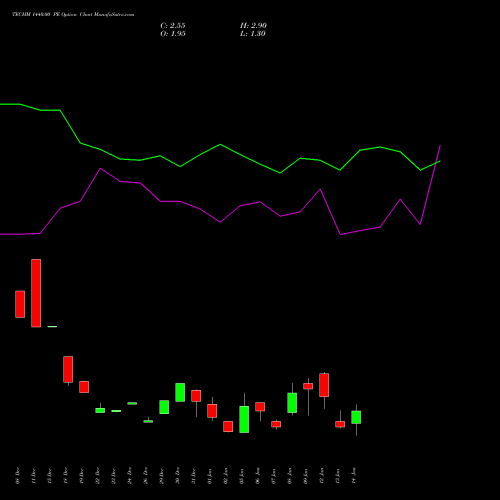Image resolution: width=500 pixels, height=500 pixels.
Task: Click the high price value H: 2.90
Action: pos(253,26)
